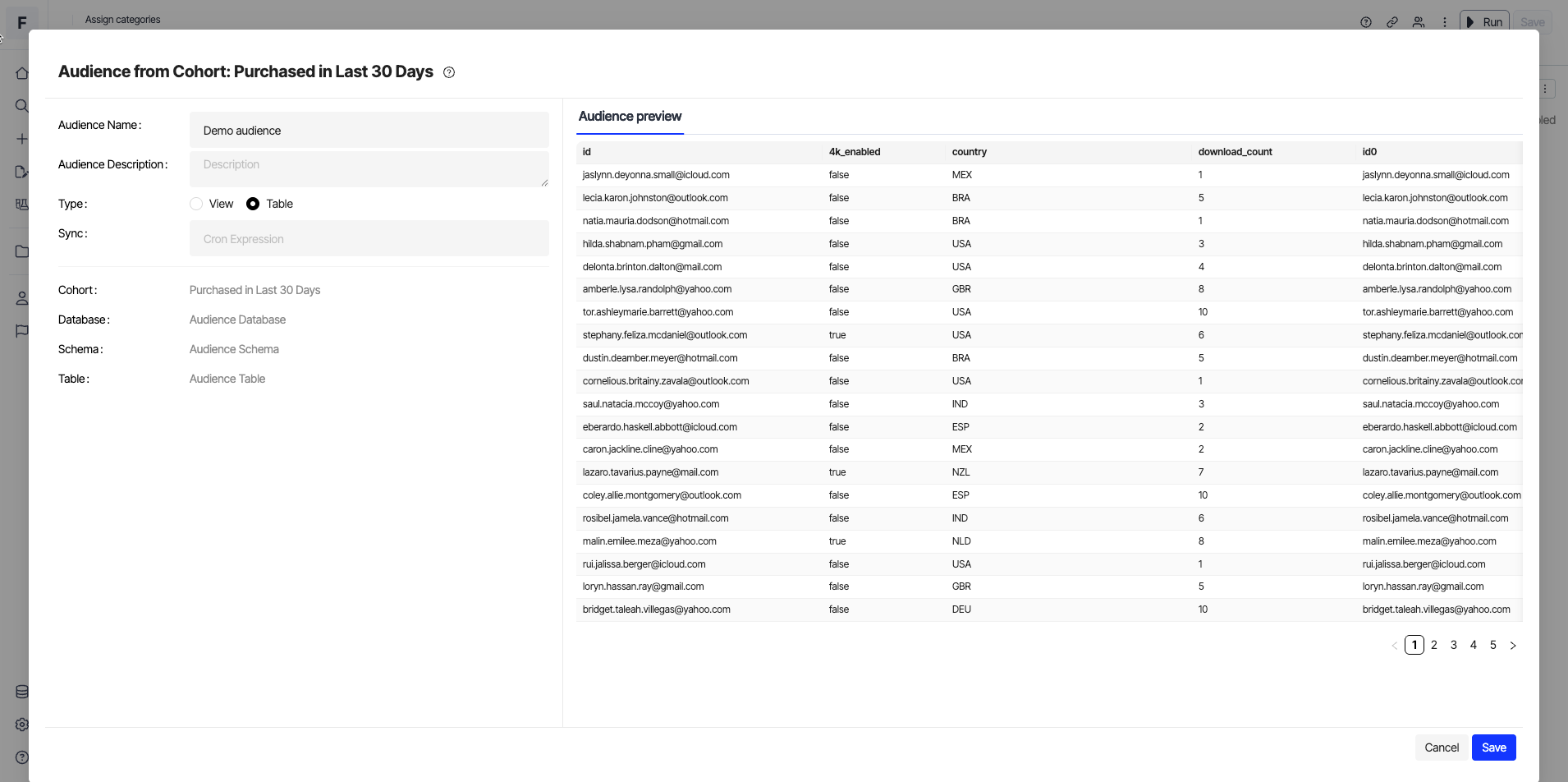1568x782 pixels.
Task: Jump to page 2 of the preview
Action: (x=1434, y=646)
